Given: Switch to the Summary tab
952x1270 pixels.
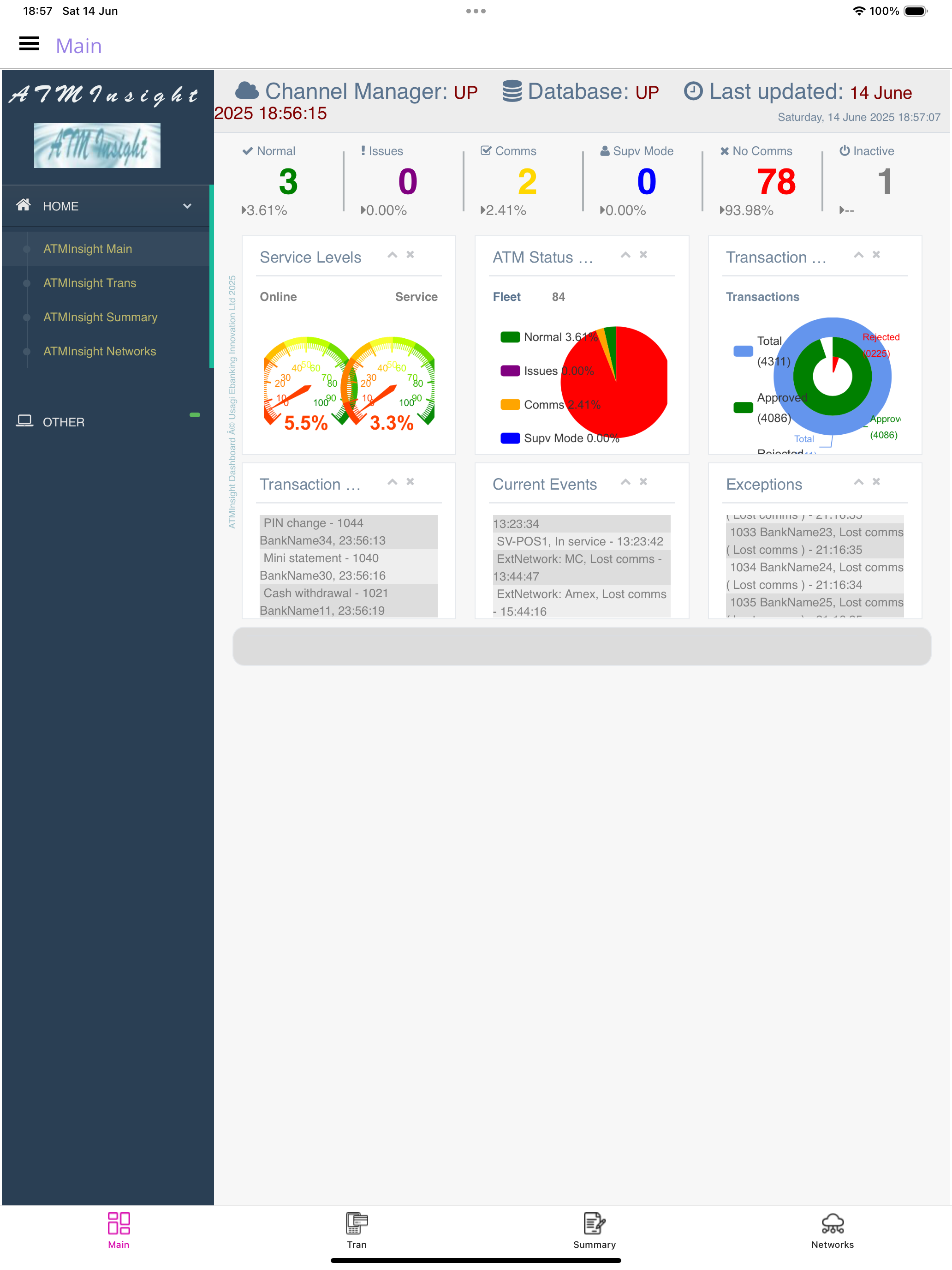Looking at the screenshot, I should [x=595, y=1230].
